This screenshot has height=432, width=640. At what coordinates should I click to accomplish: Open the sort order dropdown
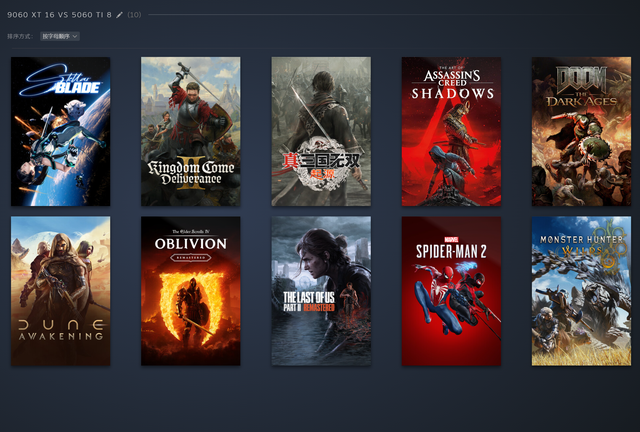click(60, 36)
